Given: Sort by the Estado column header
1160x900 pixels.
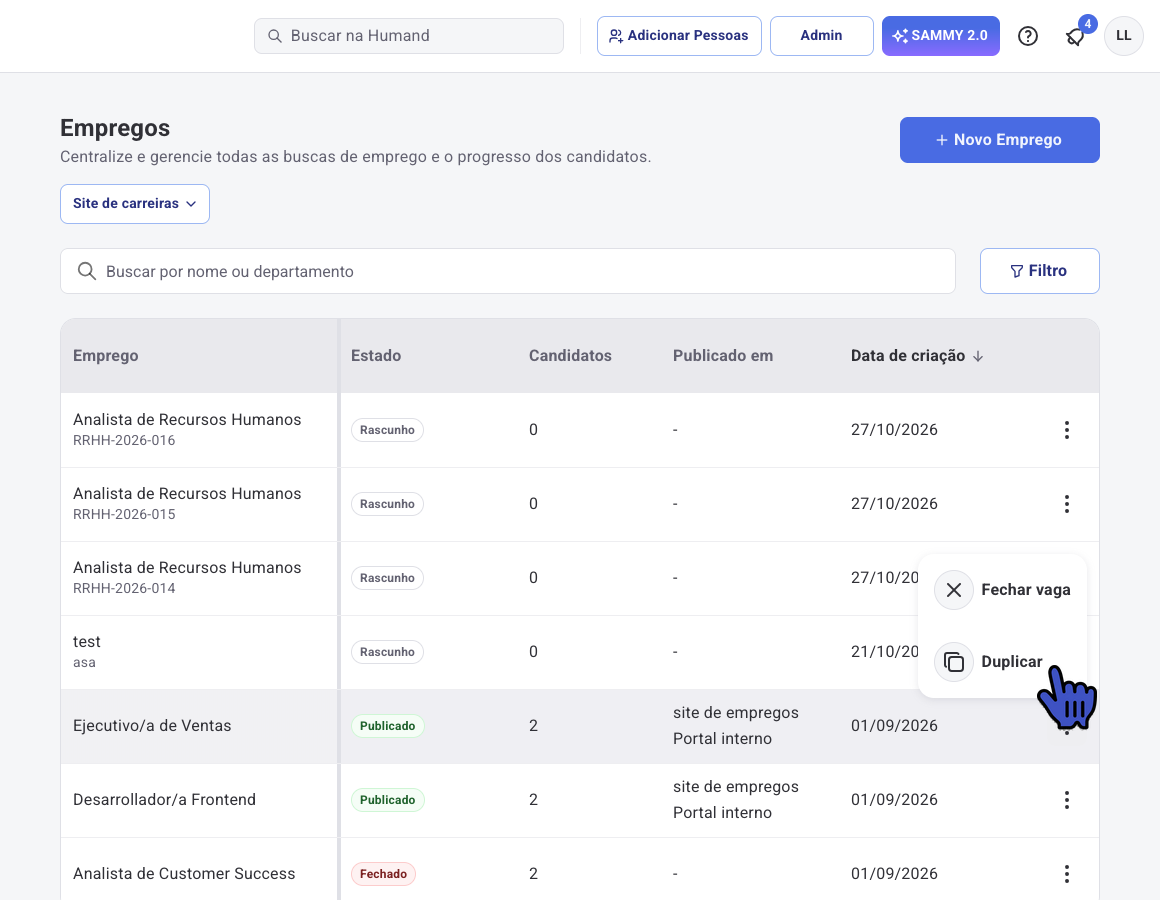Looking at the screenshot, I should point(376,356).
